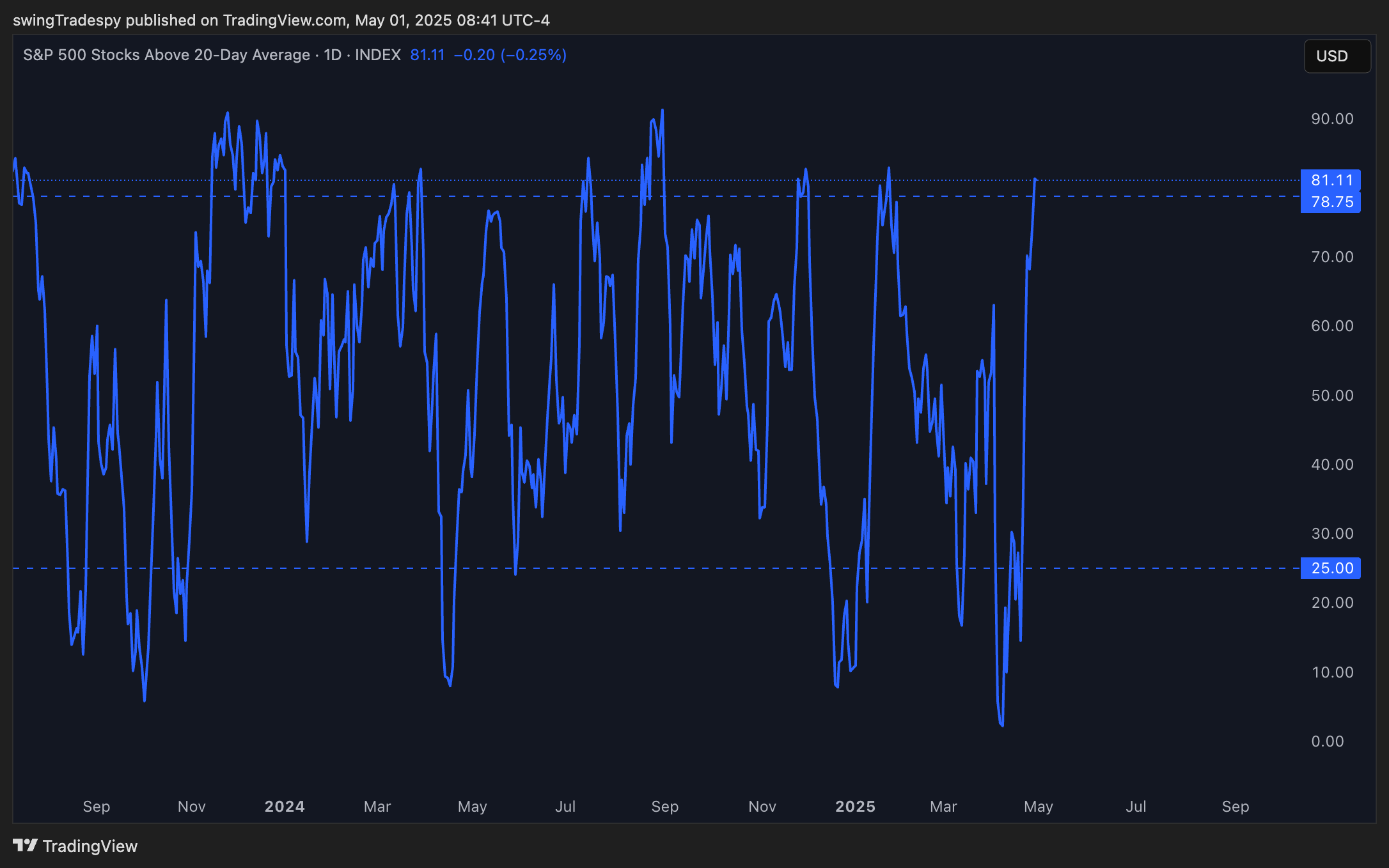This screenshot has width=1389, height=868.
Task: Click the publisher line swingTradespy at top
Action: [281, 20]
